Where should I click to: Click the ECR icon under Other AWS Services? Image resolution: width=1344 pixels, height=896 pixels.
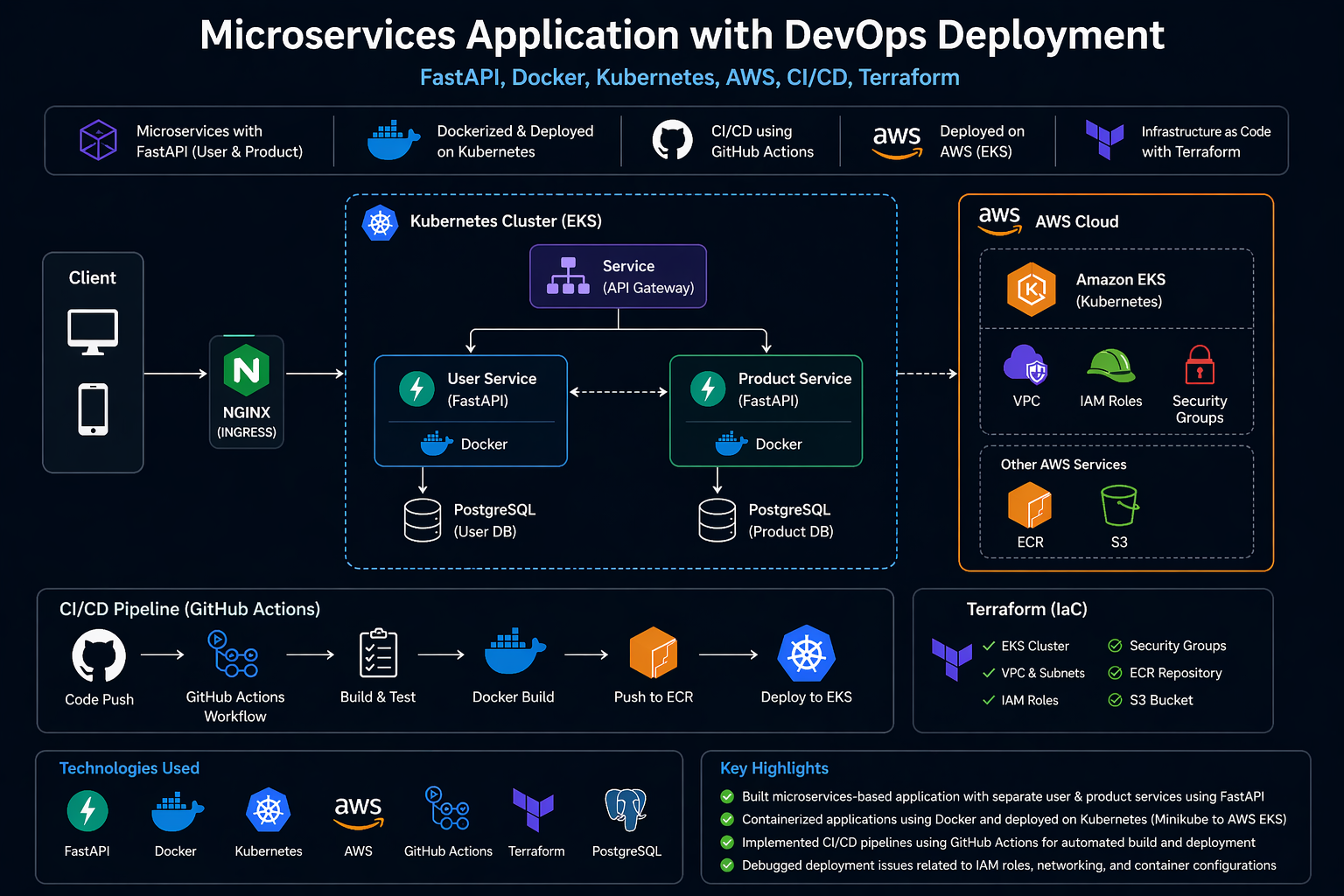(x=1030, y=505)
